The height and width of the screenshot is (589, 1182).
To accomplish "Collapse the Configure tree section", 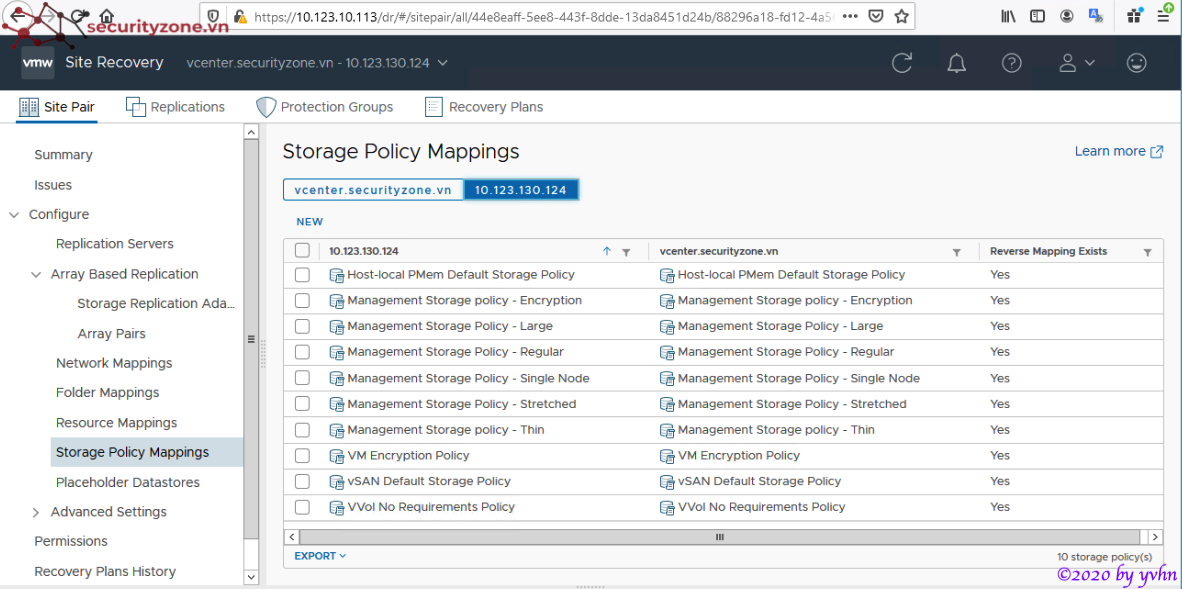I will pos(14,215).
